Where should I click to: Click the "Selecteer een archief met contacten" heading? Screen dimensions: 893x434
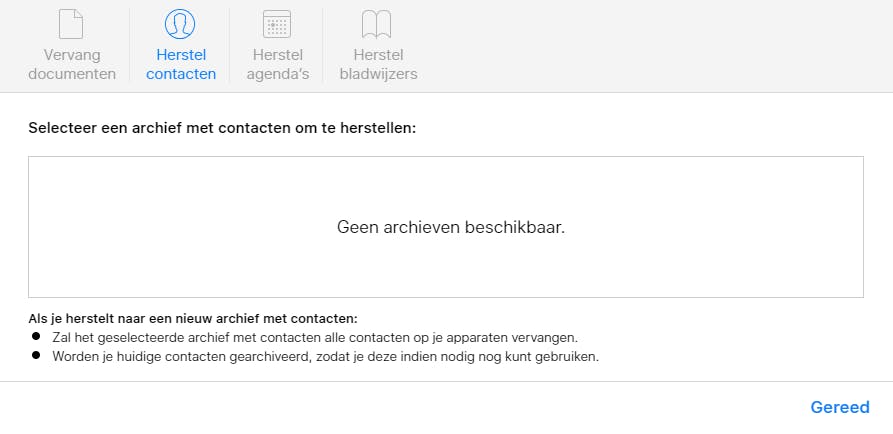(x=222, y=129)
